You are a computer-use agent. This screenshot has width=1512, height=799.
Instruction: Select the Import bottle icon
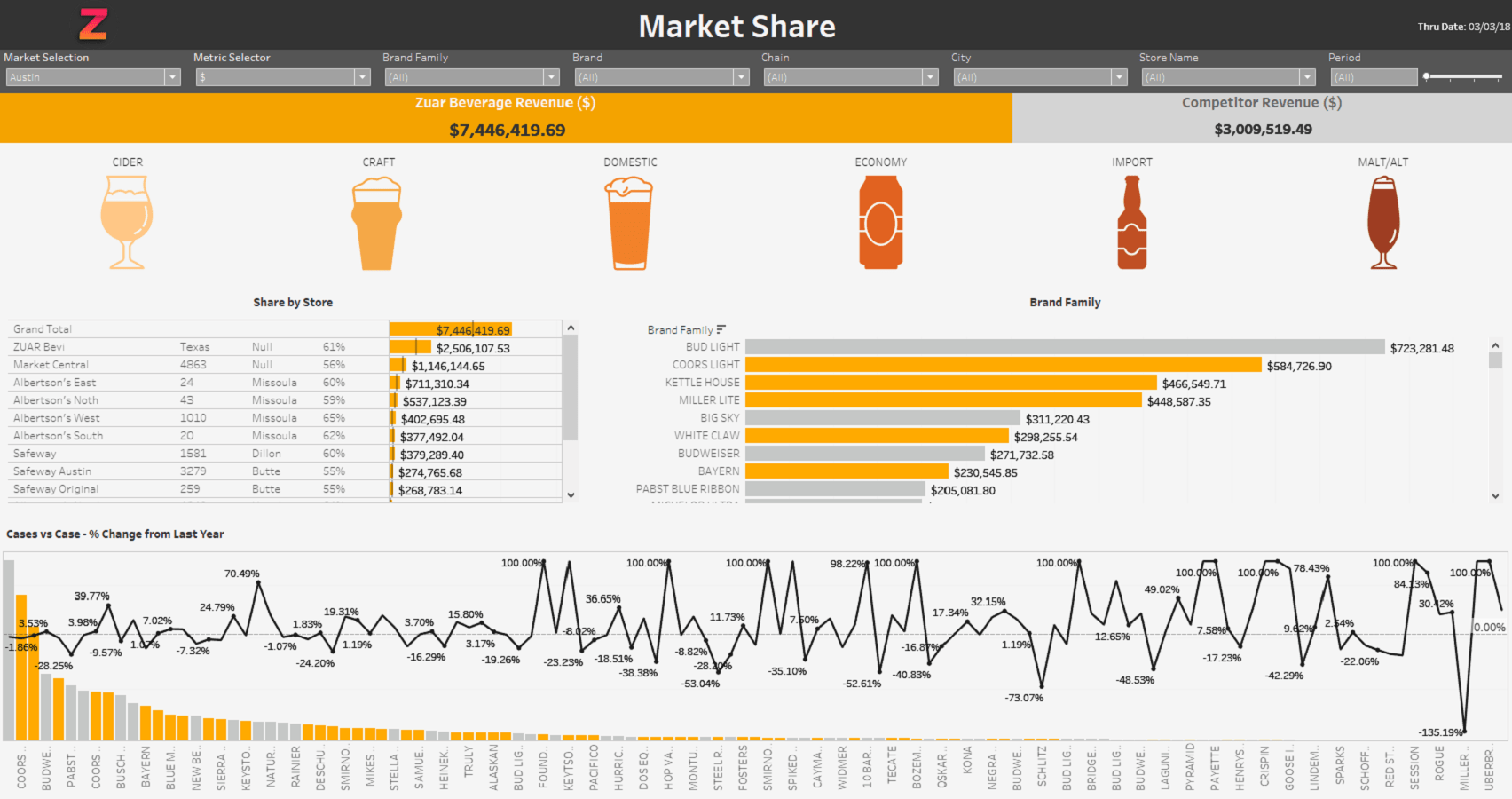coord(1132,222)
